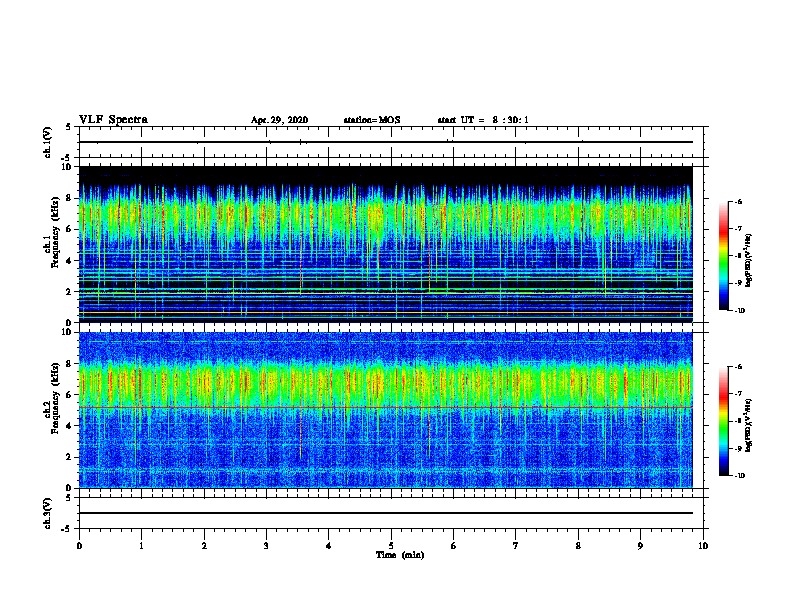The image size is (792, 612).
Task: Select the ch.2 color bar log(PSD) label
Action: point(748,425)
